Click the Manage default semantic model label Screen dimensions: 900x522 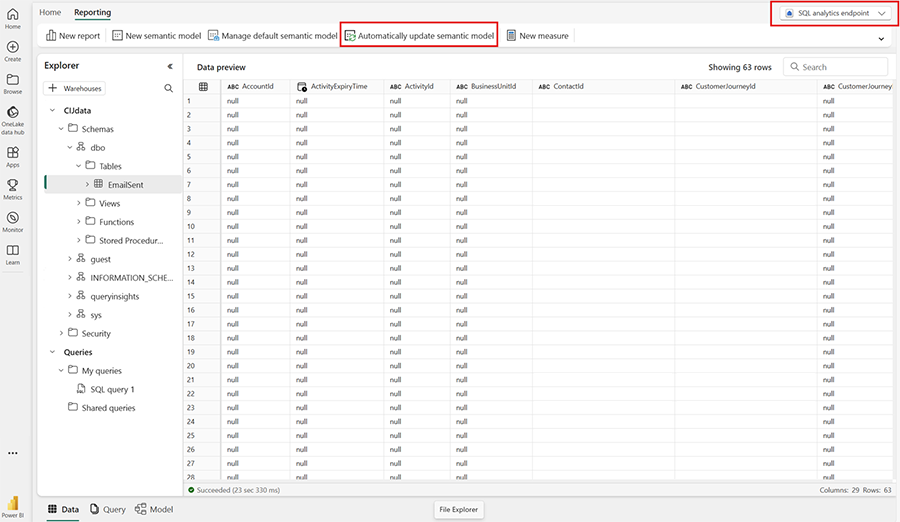tap(280, 36)
